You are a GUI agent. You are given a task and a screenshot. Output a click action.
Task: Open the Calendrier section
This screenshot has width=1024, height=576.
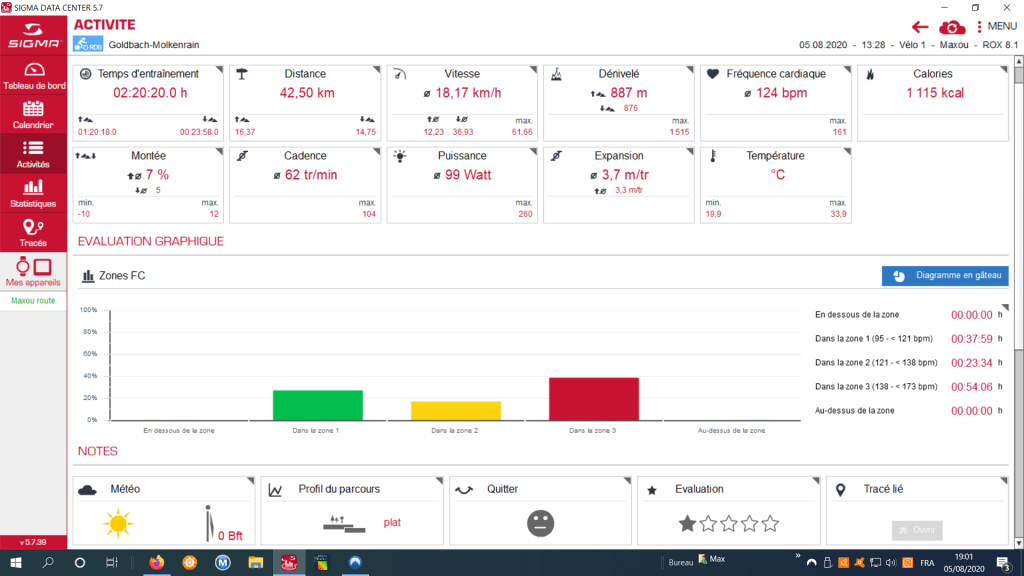point(33,115)
